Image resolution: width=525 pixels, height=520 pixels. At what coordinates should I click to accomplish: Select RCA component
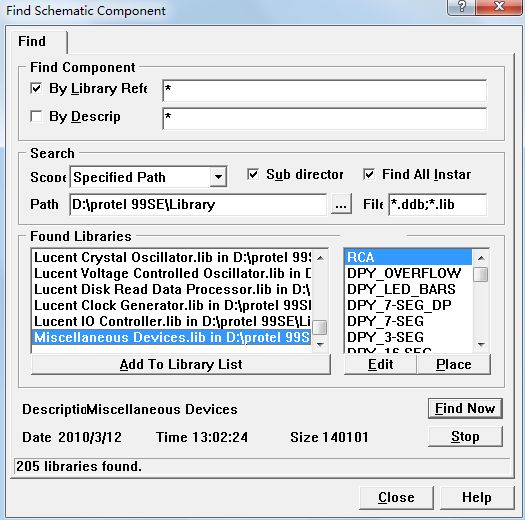[x=408, y=257]
